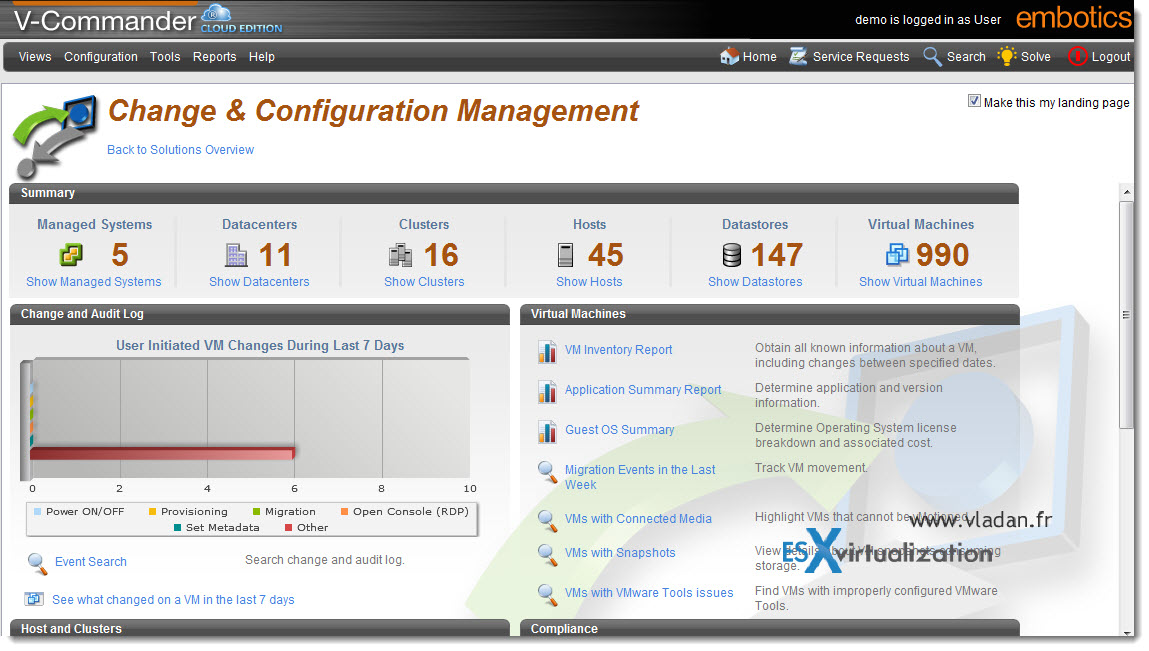Click Show Datastores link

click(x=755, y=282)
